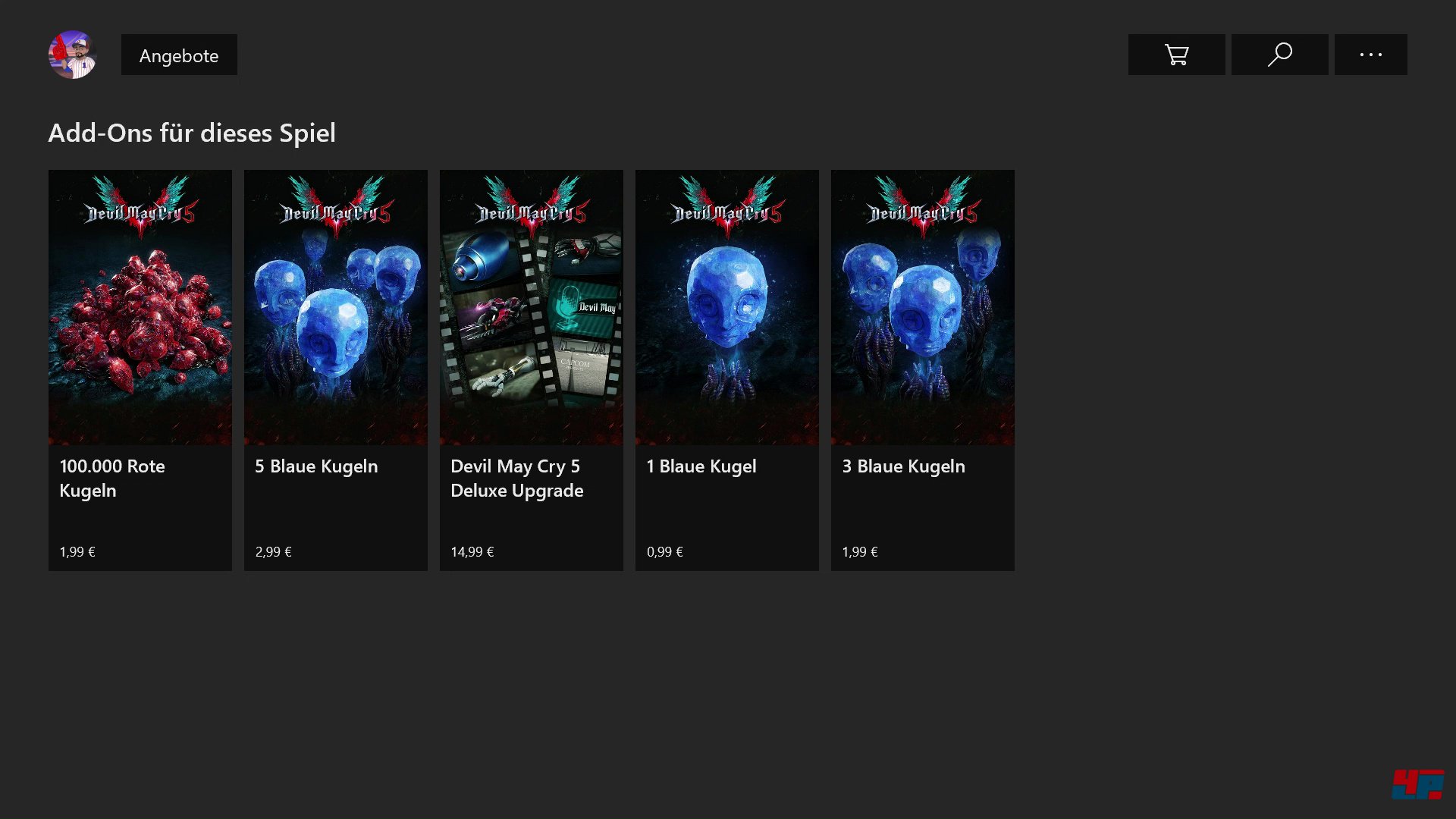Click the 100.000 Rote Kugeln title
This screenshot has width=1456, height=819.
pyautogui.click(x=112, y=478)
